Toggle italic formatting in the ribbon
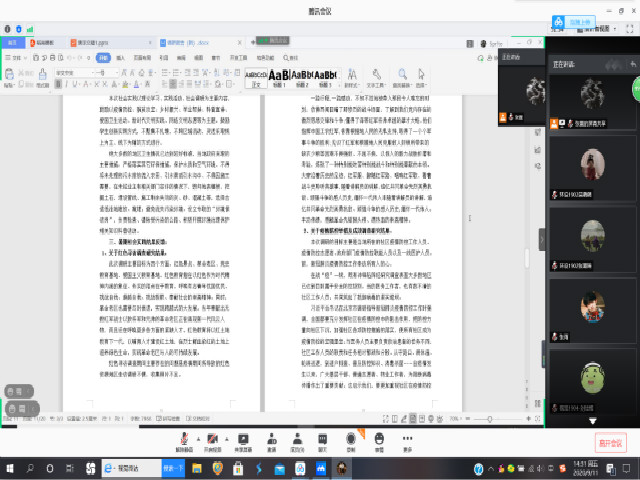This screenshot has height=480, width=640. coord(66,84)
